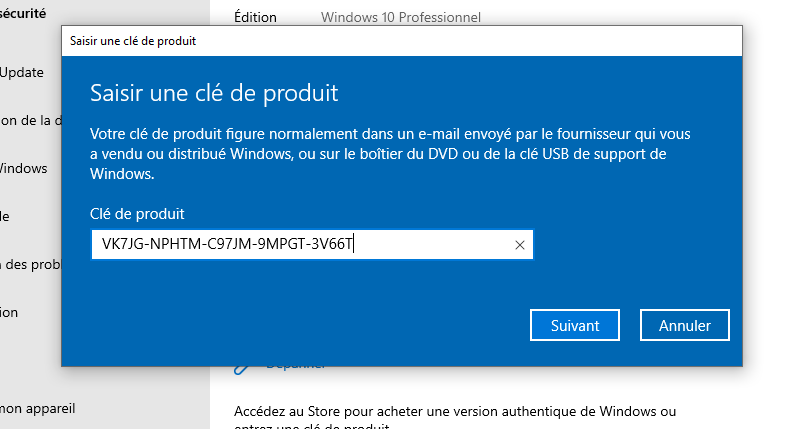Click the "Accédez au Store" text
This screenshot has width=796, height=429.
tap(455, 411)
